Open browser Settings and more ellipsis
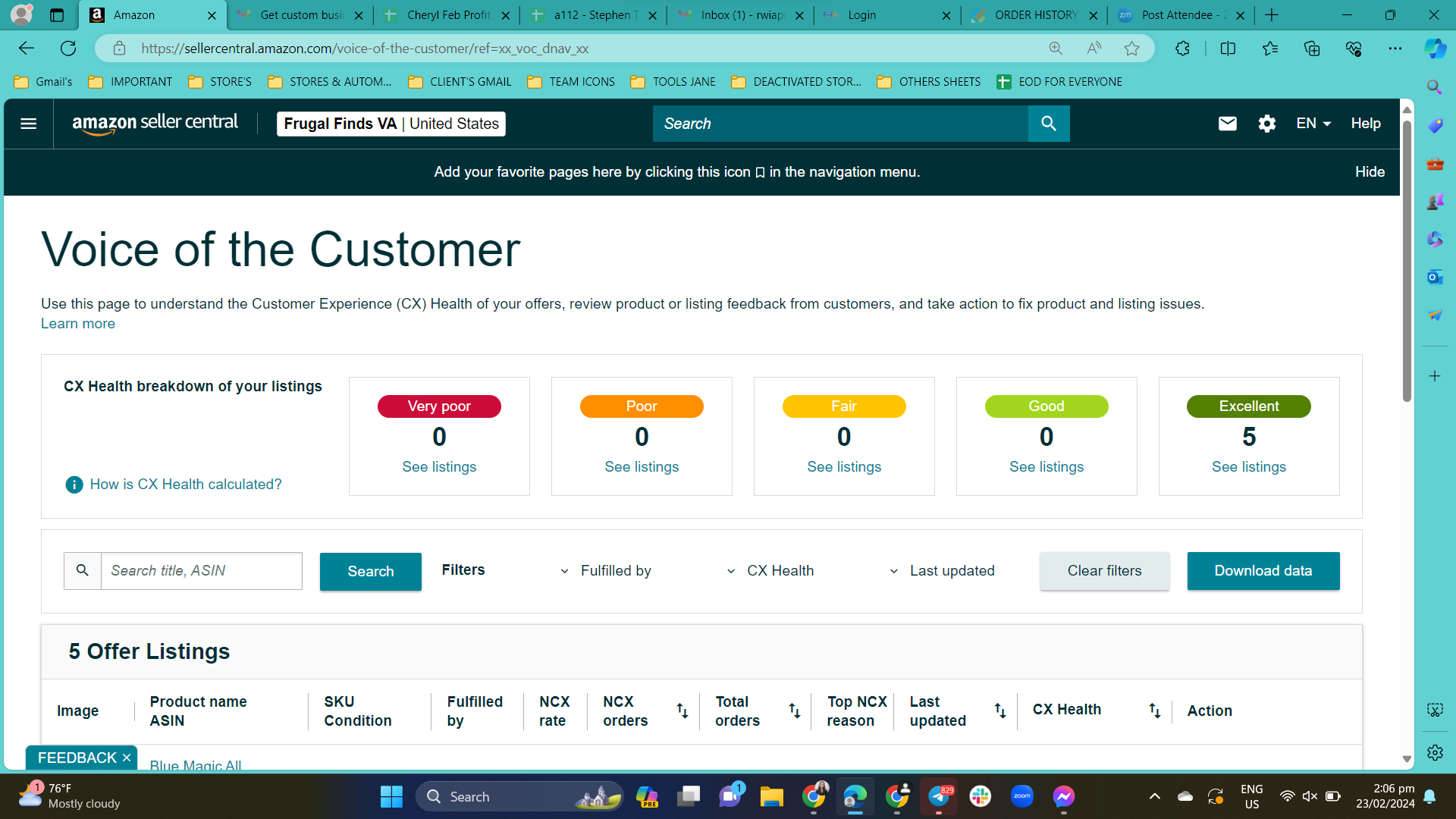The image size is (1456, 819). [1395, 49]
